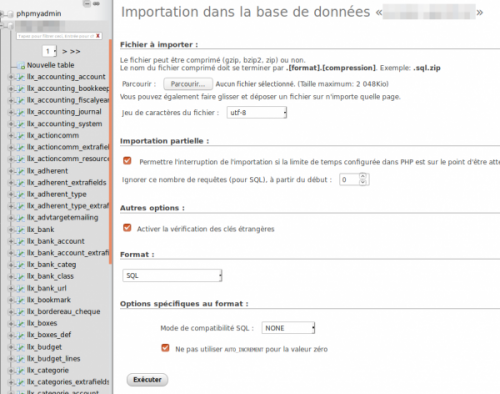Expand the llx_budget table node

[x=11, y=347]
